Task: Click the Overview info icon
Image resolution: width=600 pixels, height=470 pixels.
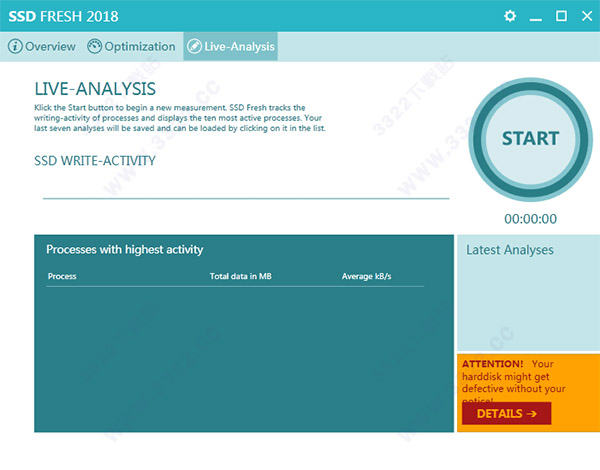Action: pyautogui.click(x=15, y=46)
